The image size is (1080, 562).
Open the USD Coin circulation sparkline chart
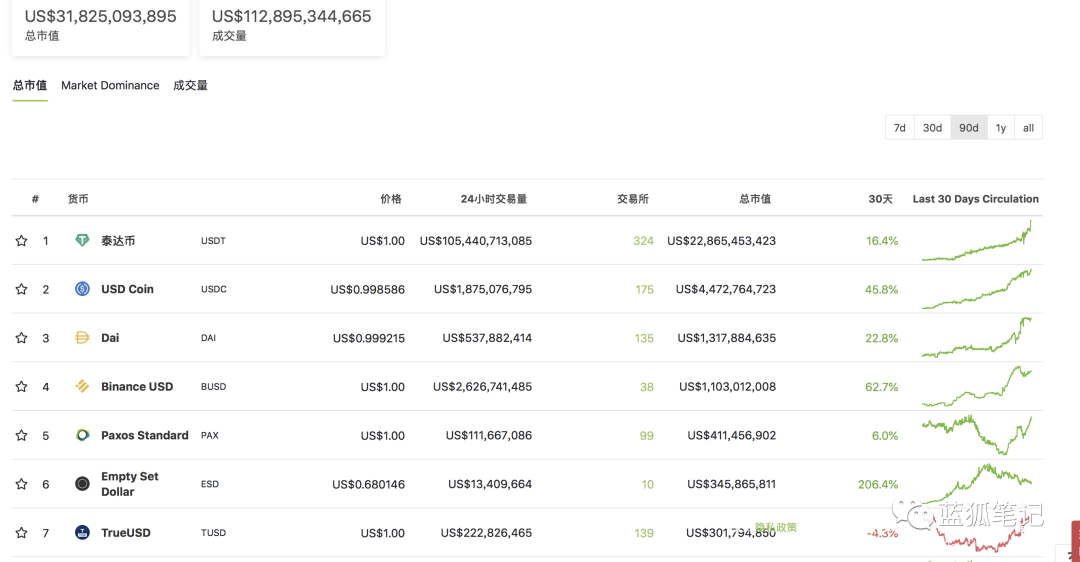tap(977, 289)
